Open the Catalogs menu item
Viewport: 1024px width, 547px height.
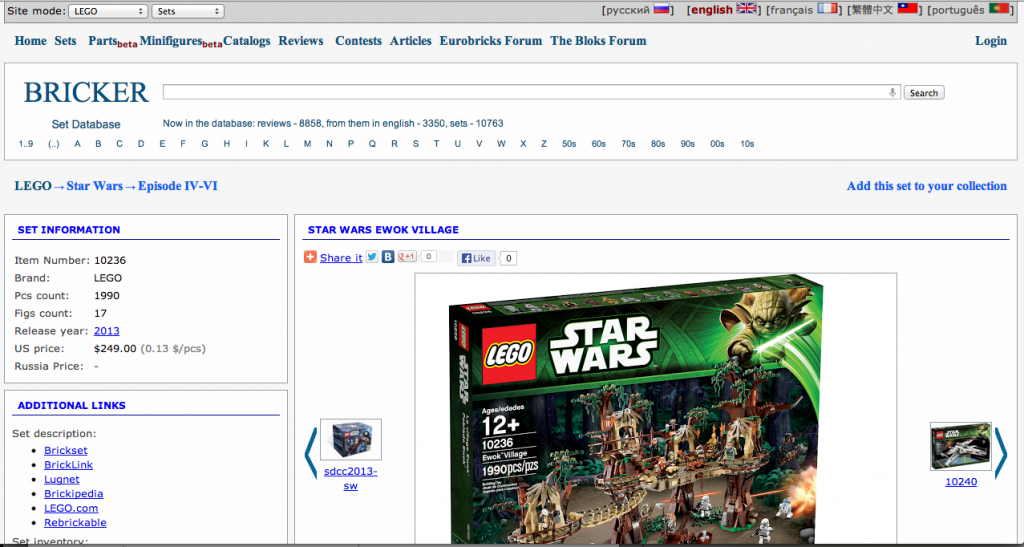point(247,40)
